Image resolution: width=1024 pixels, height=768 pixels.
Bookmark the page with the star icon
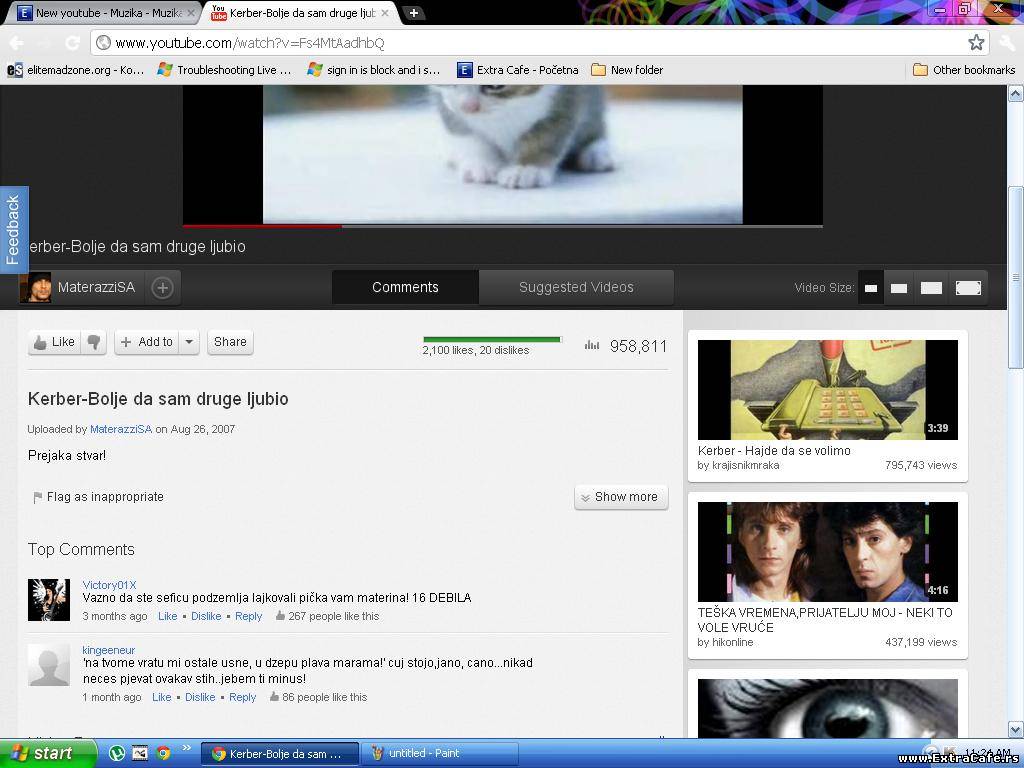click(976, 42)
